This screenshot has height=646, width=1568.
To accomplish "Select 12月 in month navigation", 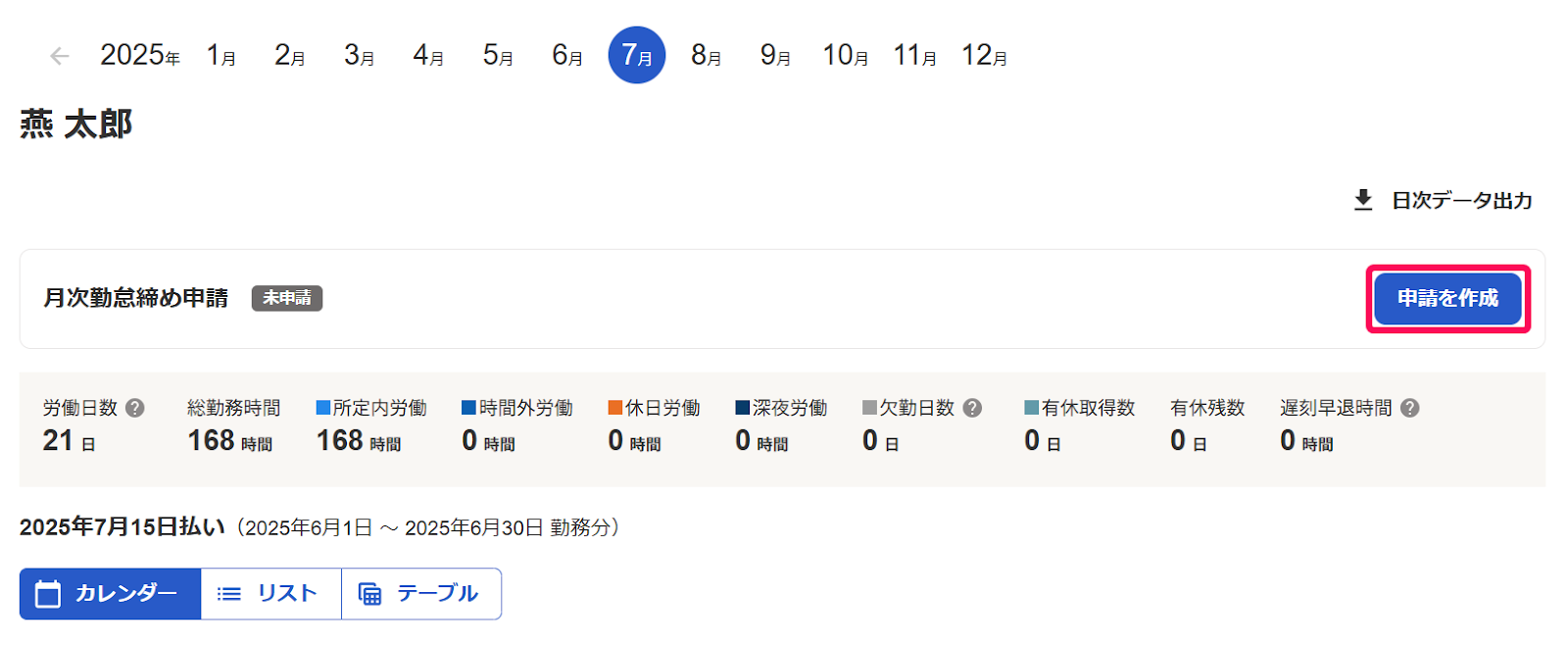I will (984, 56).
